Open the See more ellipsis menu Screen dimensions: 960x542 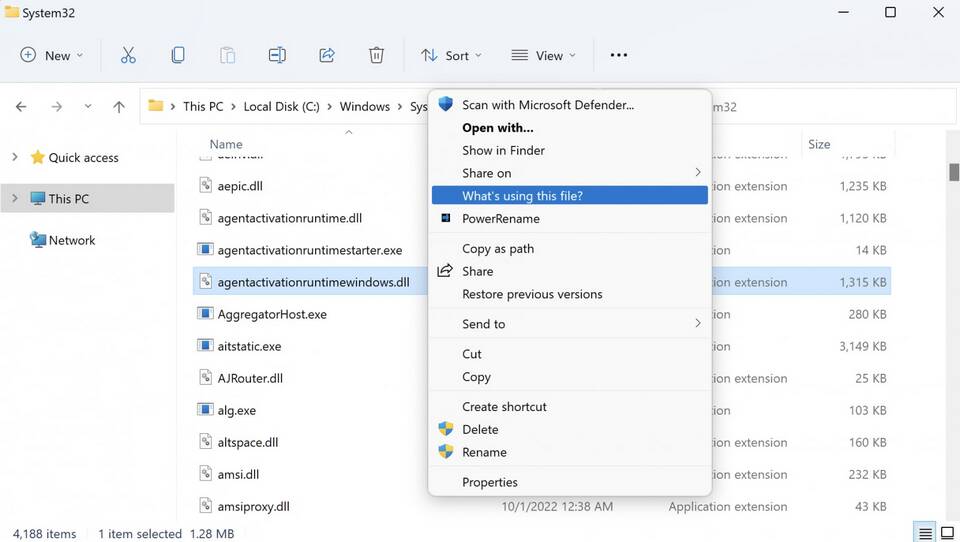[619, 55]
